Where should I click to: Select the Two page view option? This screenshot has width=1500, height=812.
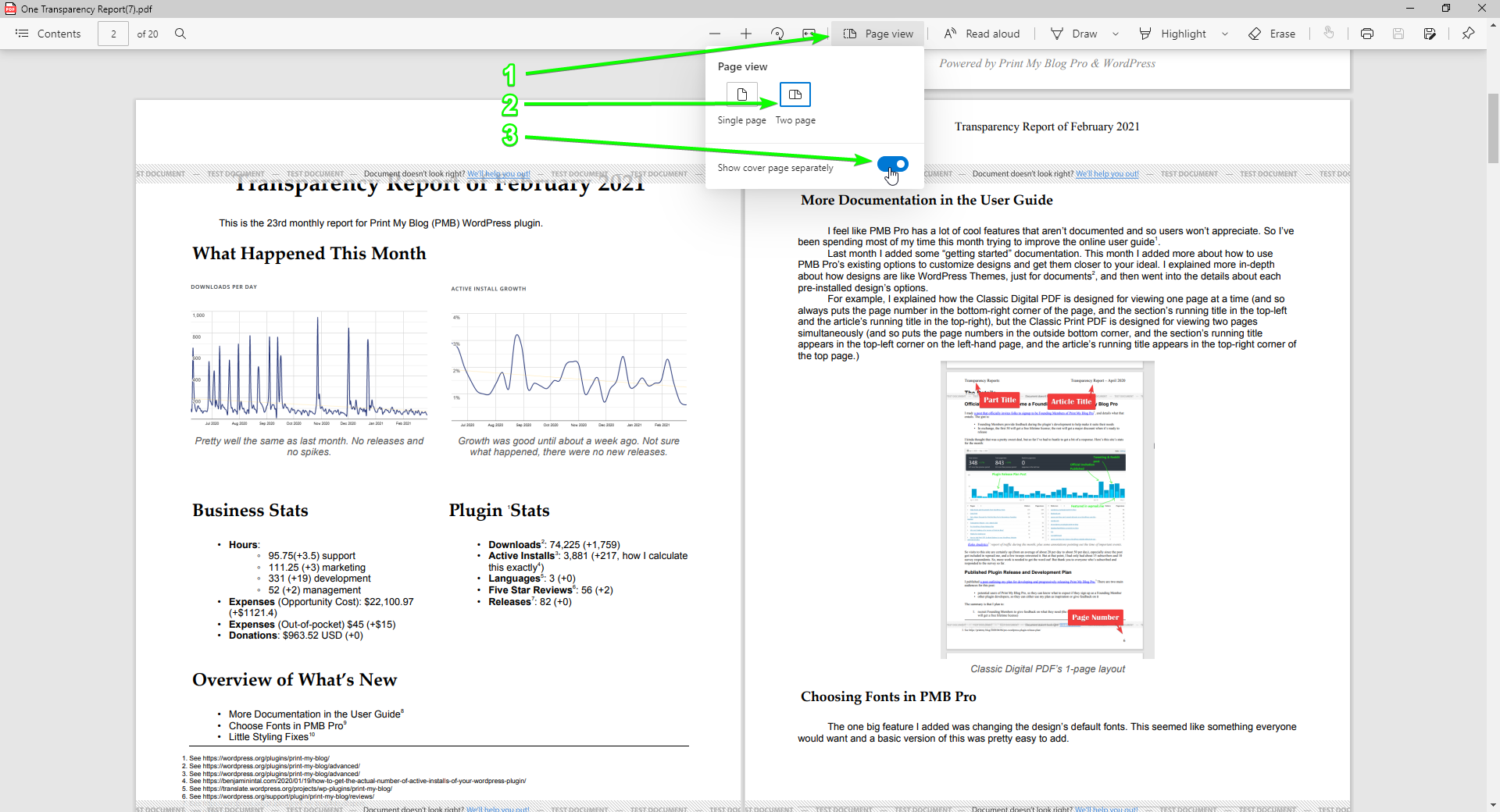(795, 94)
